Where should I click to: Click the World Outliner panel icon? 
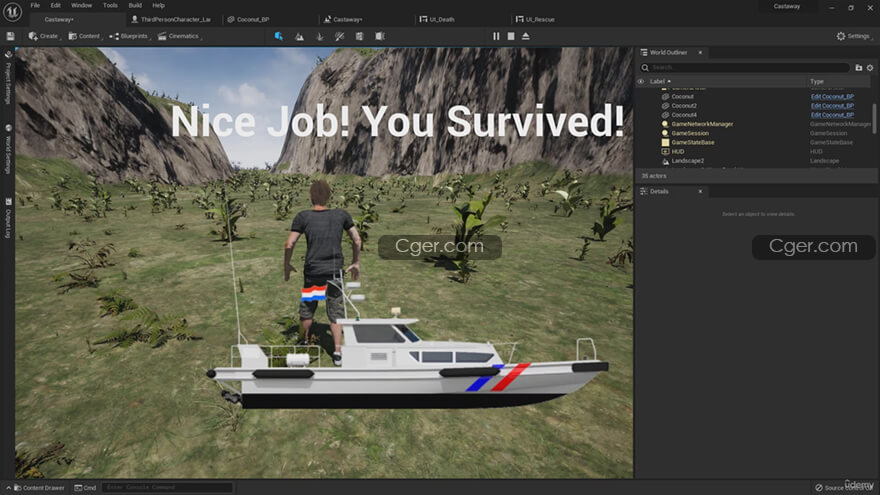(x=644, y=52)
